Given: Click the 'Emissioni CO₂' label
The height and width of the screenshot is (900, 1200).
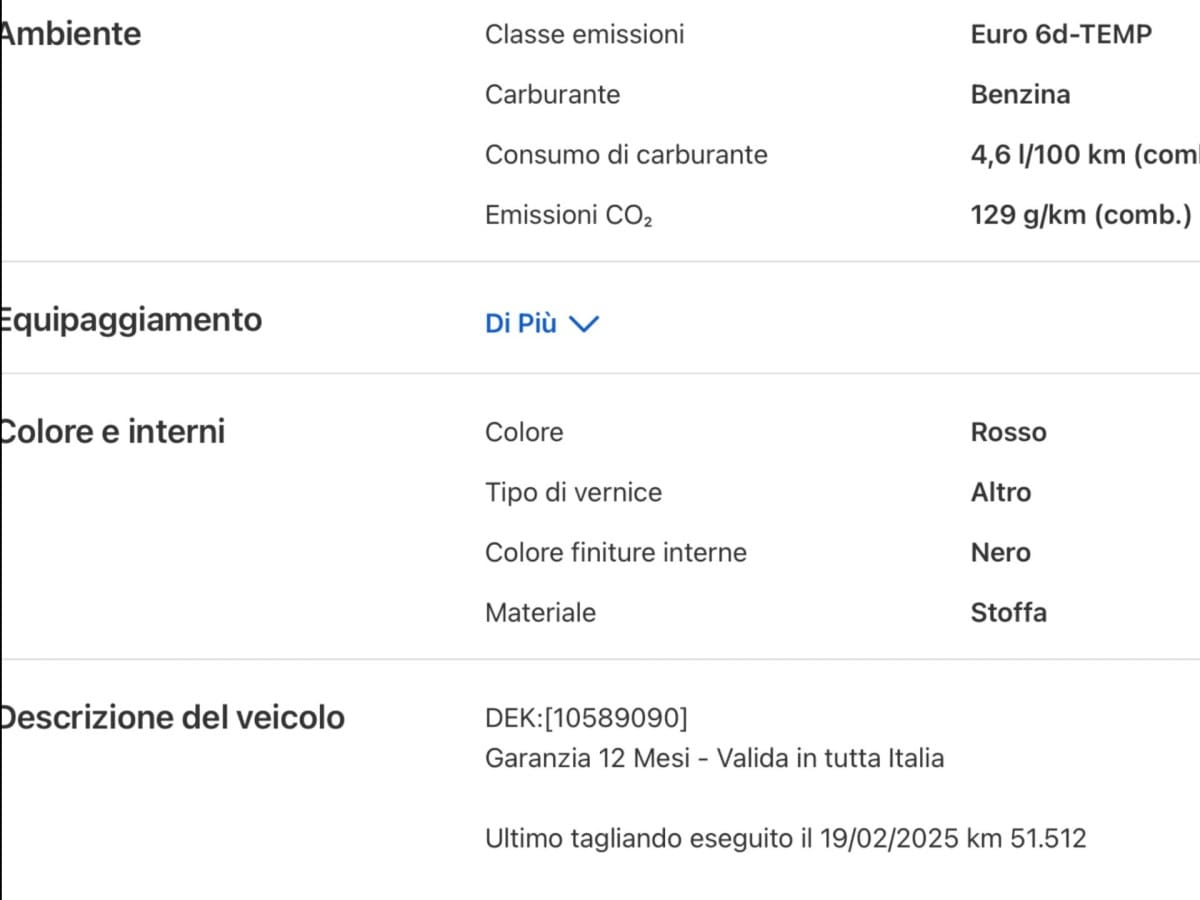Looking at the screenshot, I should tap(567, 214).
